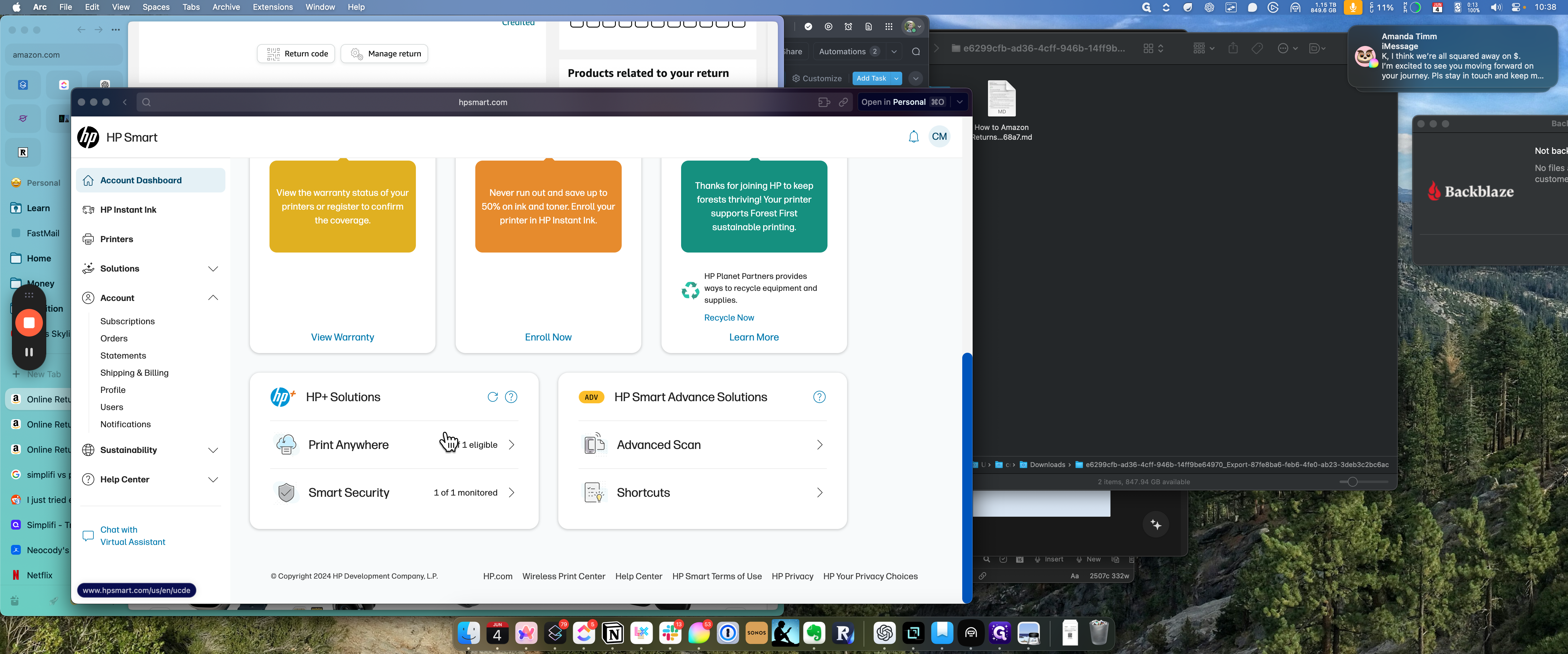1568x654 pixels.
Task: Open HP Privacy footer link
Action: 792,577
